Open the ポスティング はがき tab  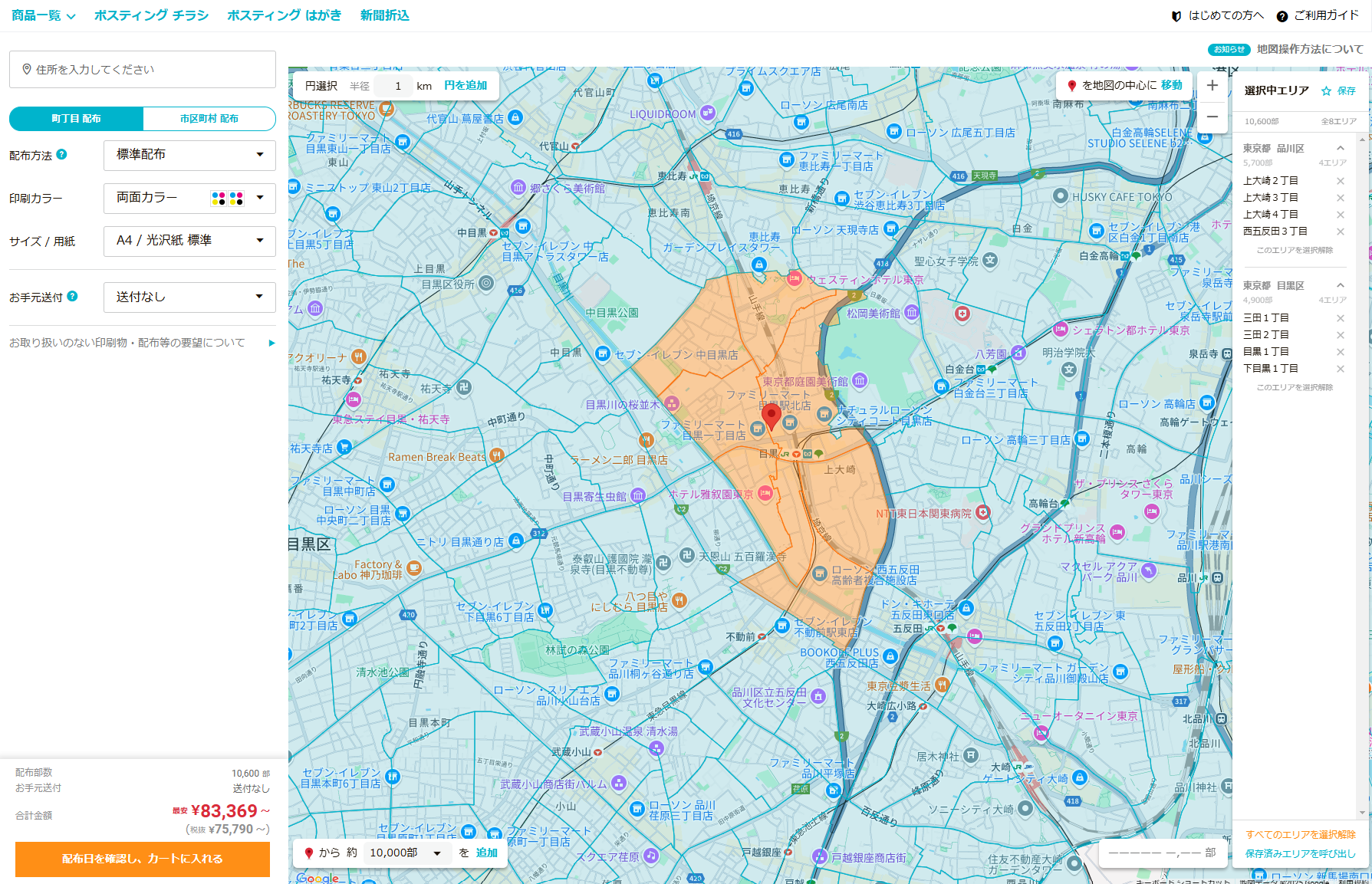[x=284, y=15]
